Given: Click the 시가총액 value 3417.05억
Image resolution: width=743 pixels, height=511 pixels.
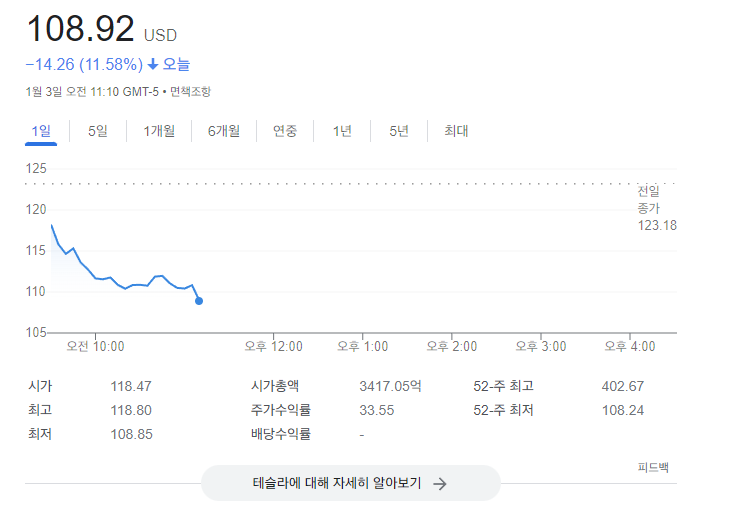Looking at the screenshot, I should coord(390,386).
